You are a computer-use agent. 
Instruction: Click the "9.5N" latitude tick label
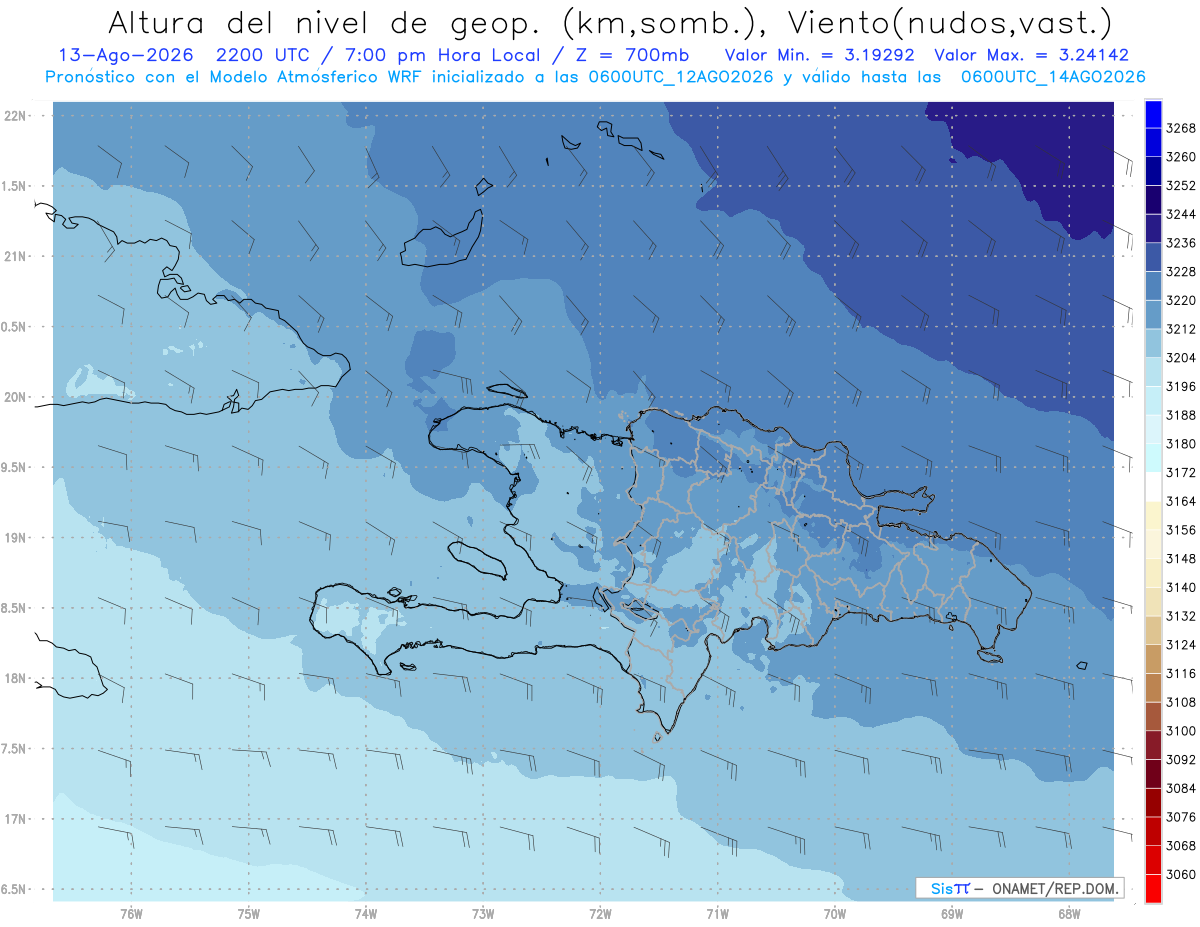14,467
